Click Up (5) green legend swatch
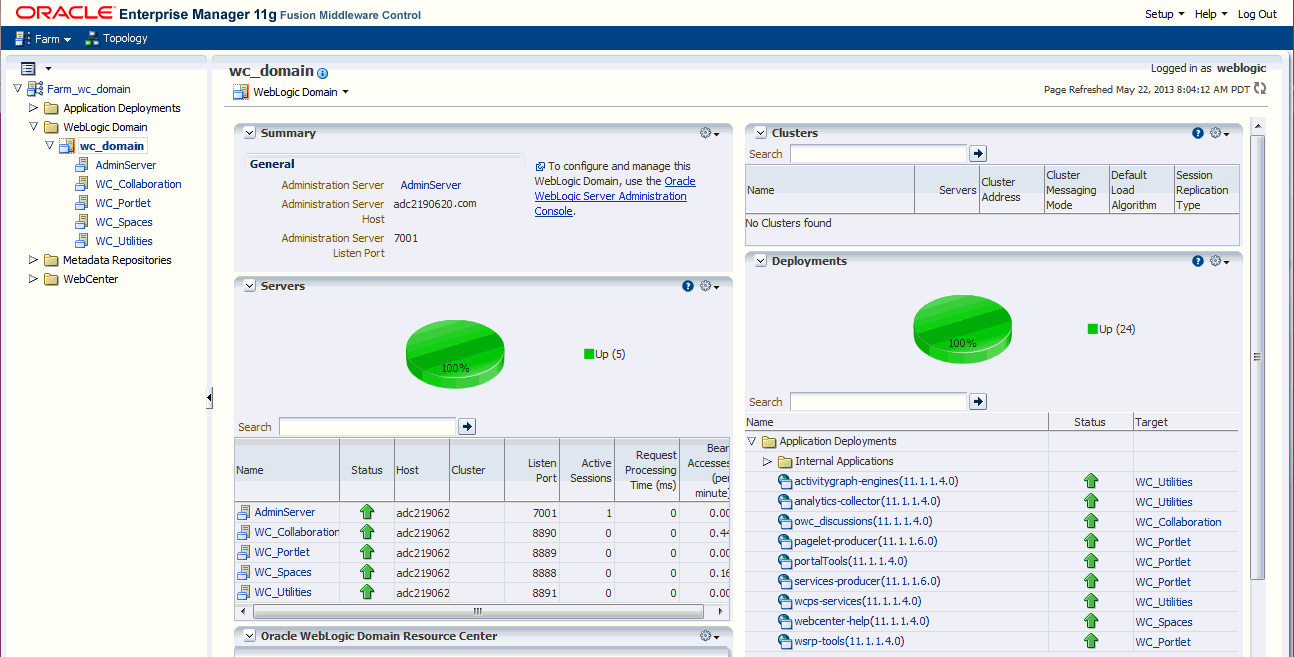 pyautogui.click(x=589, y=354)
